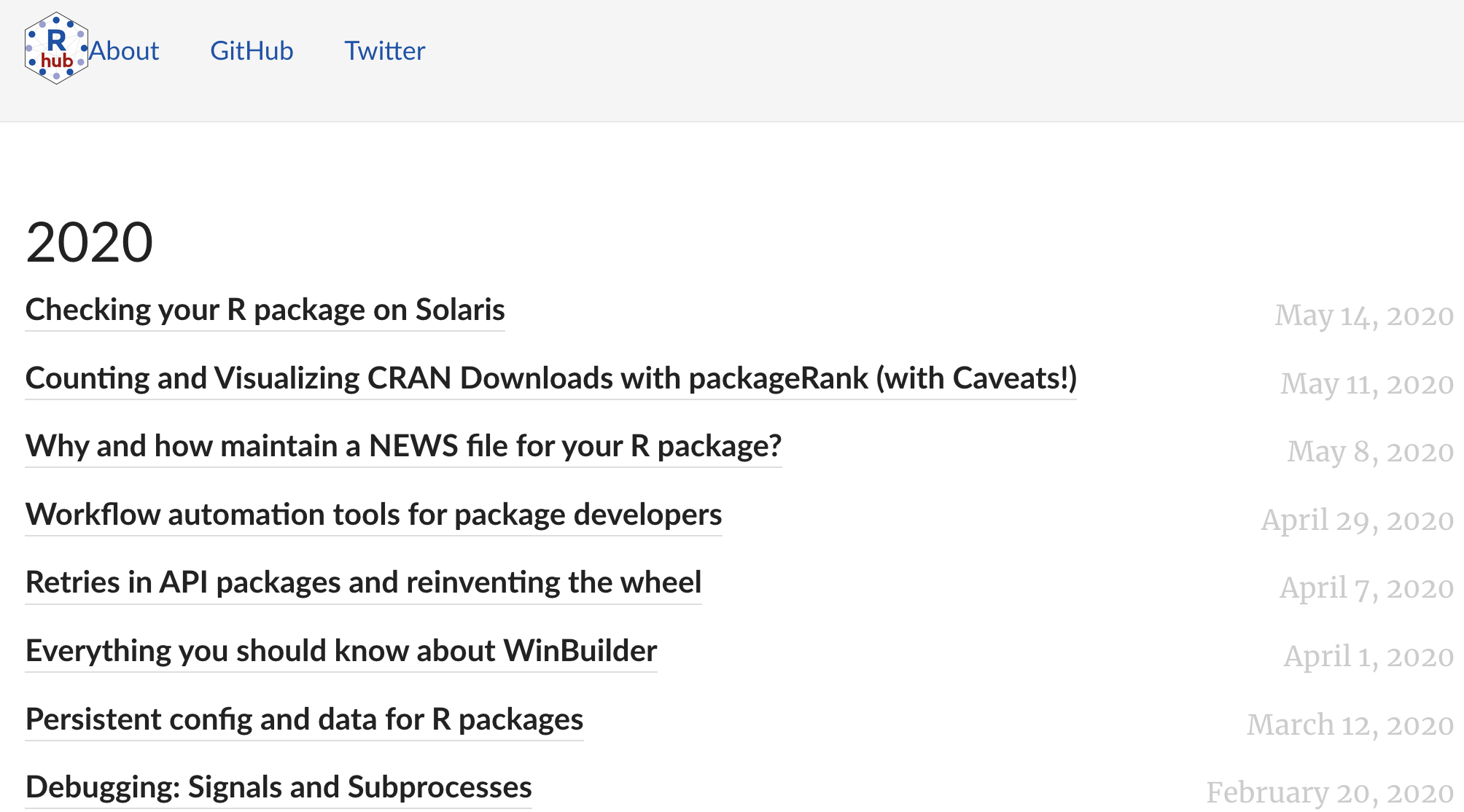Image resolution: width=1464 pixels, height=812 pixels.
Task: Read 'Retries in API packages' post
Action: coord(363,582)
